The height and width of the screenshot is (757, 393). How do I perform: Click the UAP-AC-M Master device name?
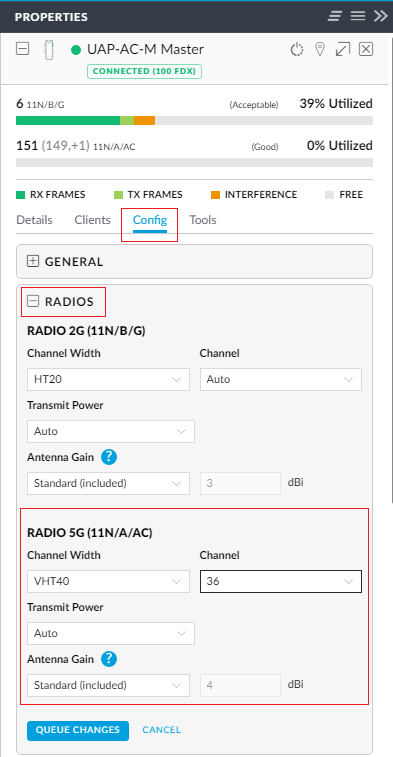(x=145, y=49)
